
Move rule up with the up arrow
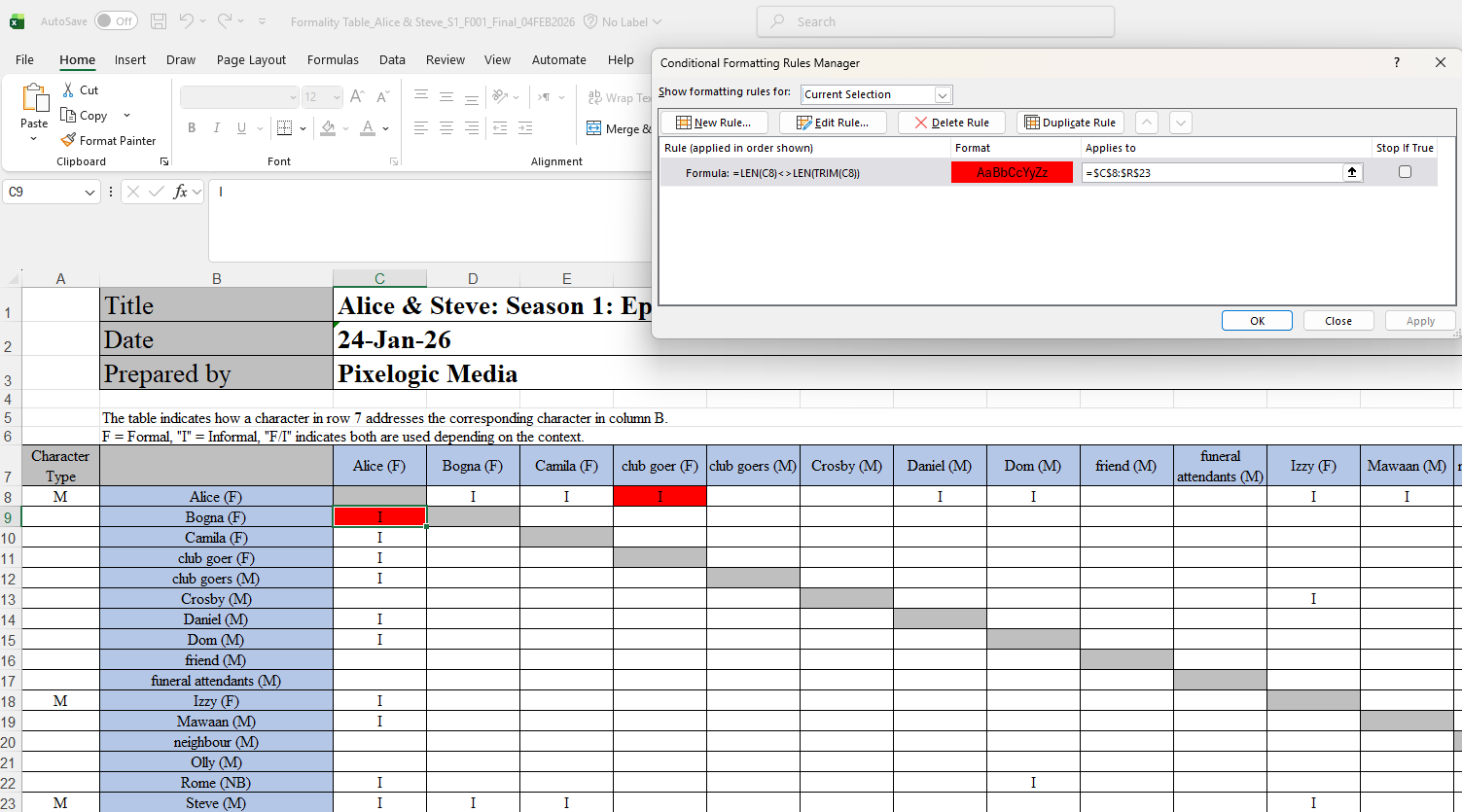pos(1147,123)
